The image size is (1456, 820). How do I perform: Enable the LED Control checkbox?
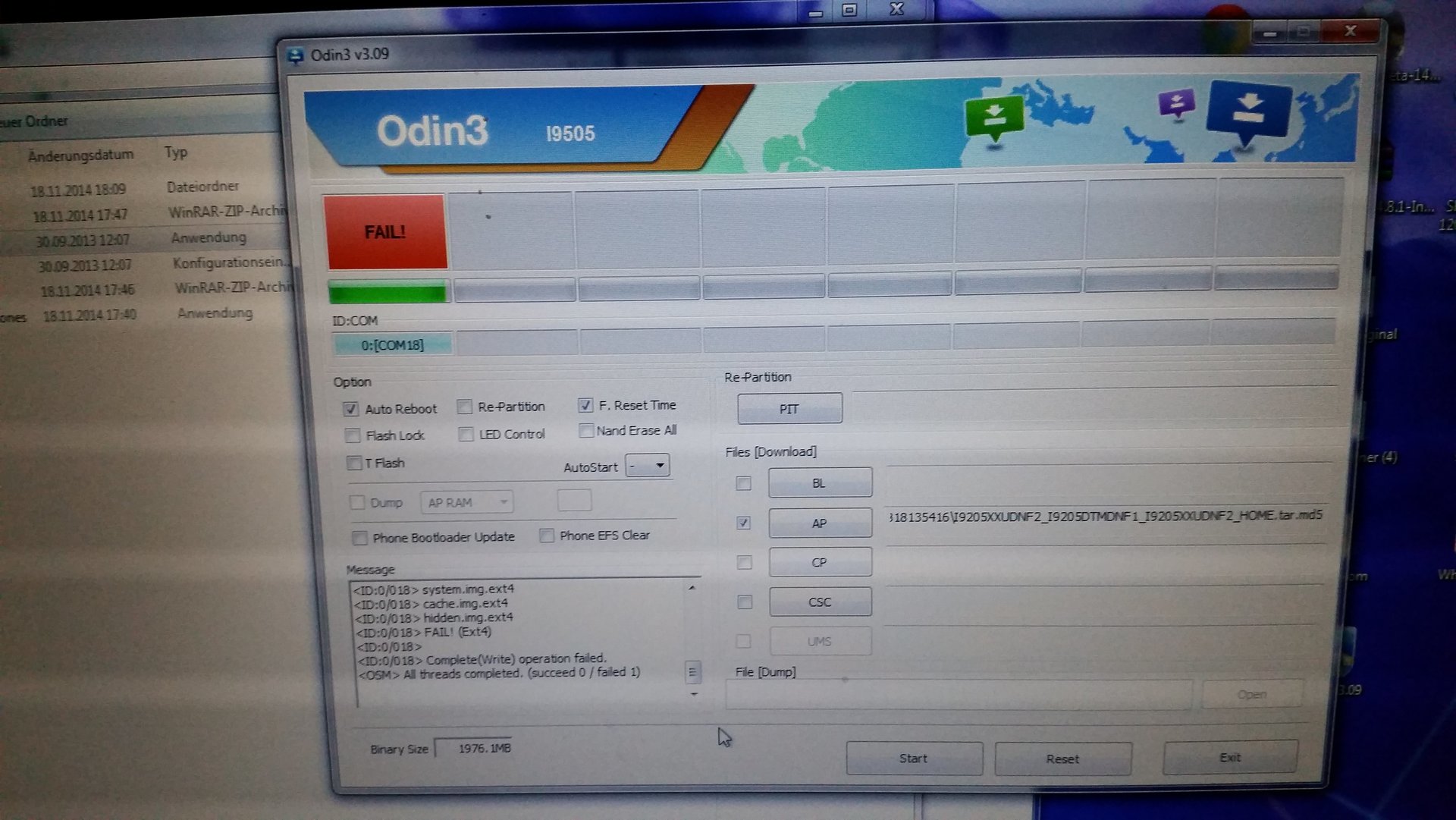pyautogui.click(x=466, y=434)
